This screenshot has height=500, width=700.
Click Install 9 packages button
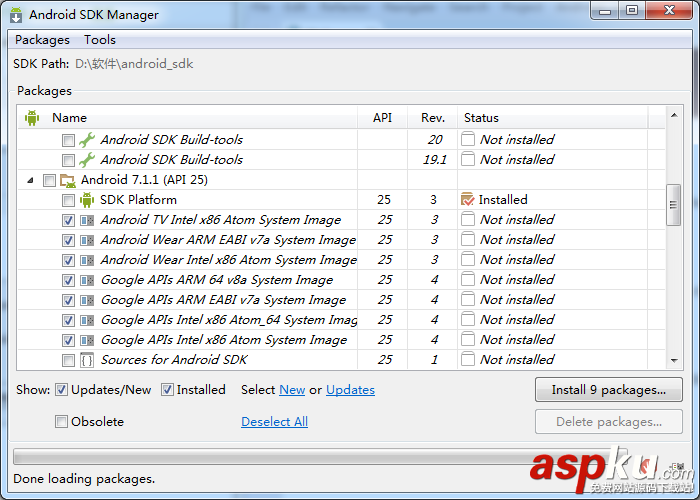[608, 390]
